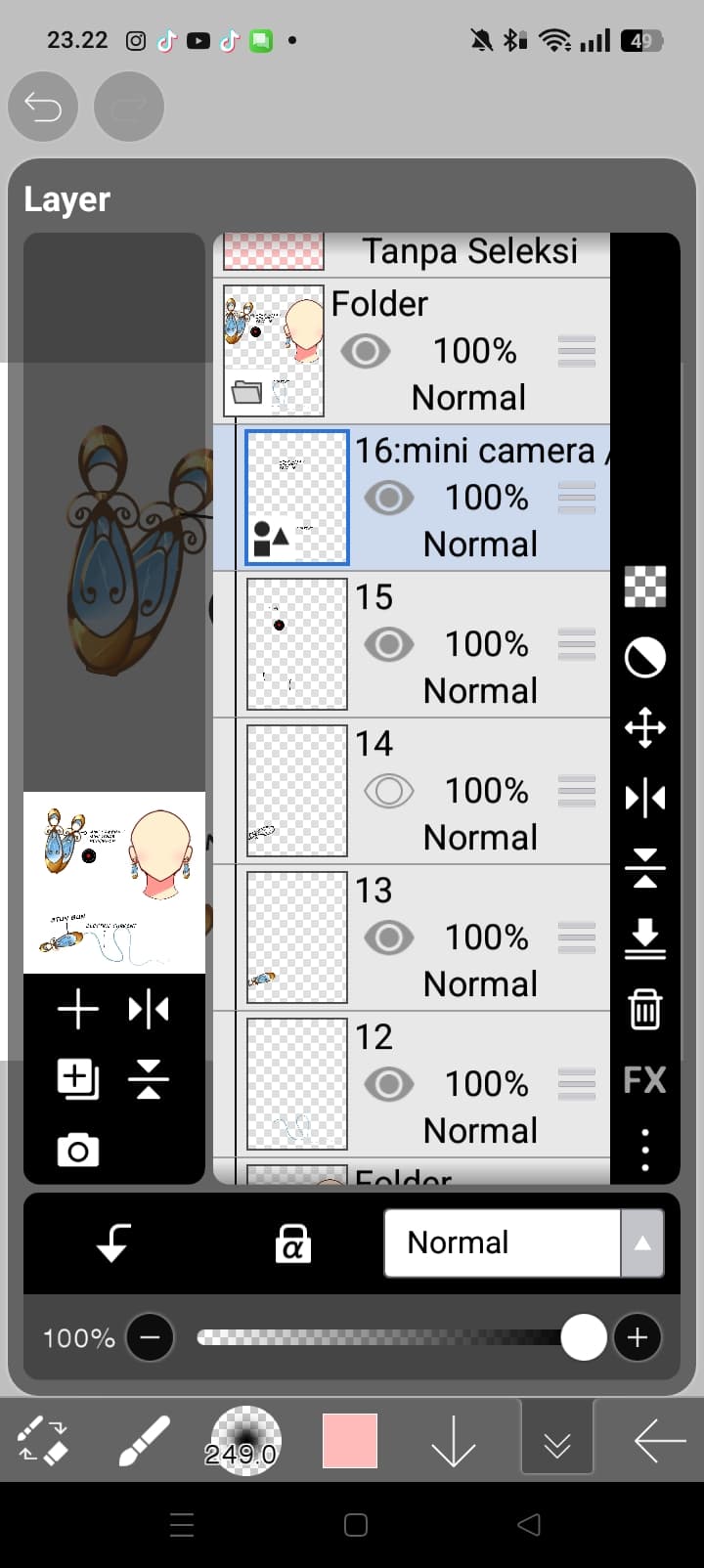
Task: Add a new layer with plus icon
Action: [x=78, y=1009]
